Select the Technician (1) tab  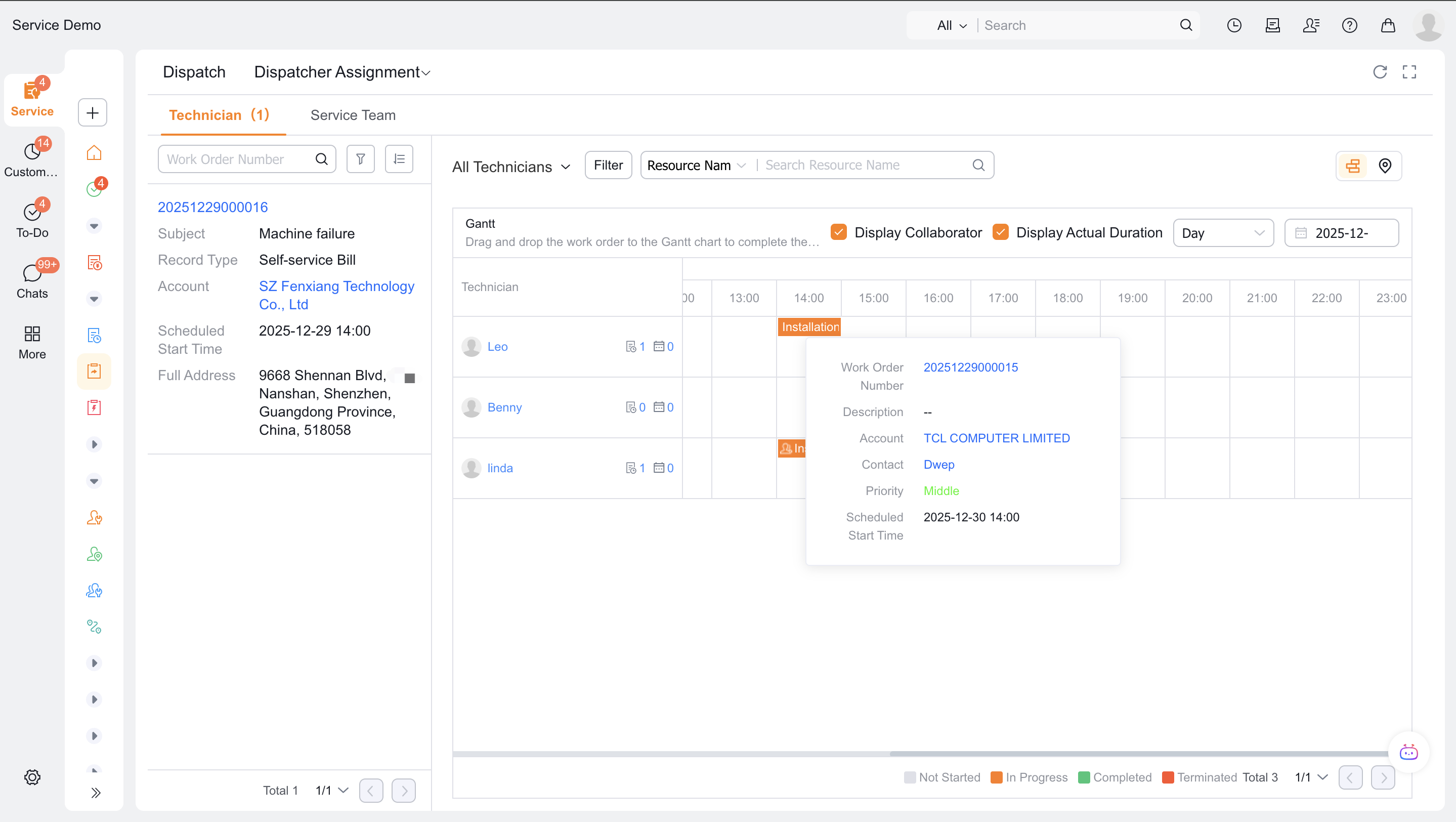click(x=219, y=115)
